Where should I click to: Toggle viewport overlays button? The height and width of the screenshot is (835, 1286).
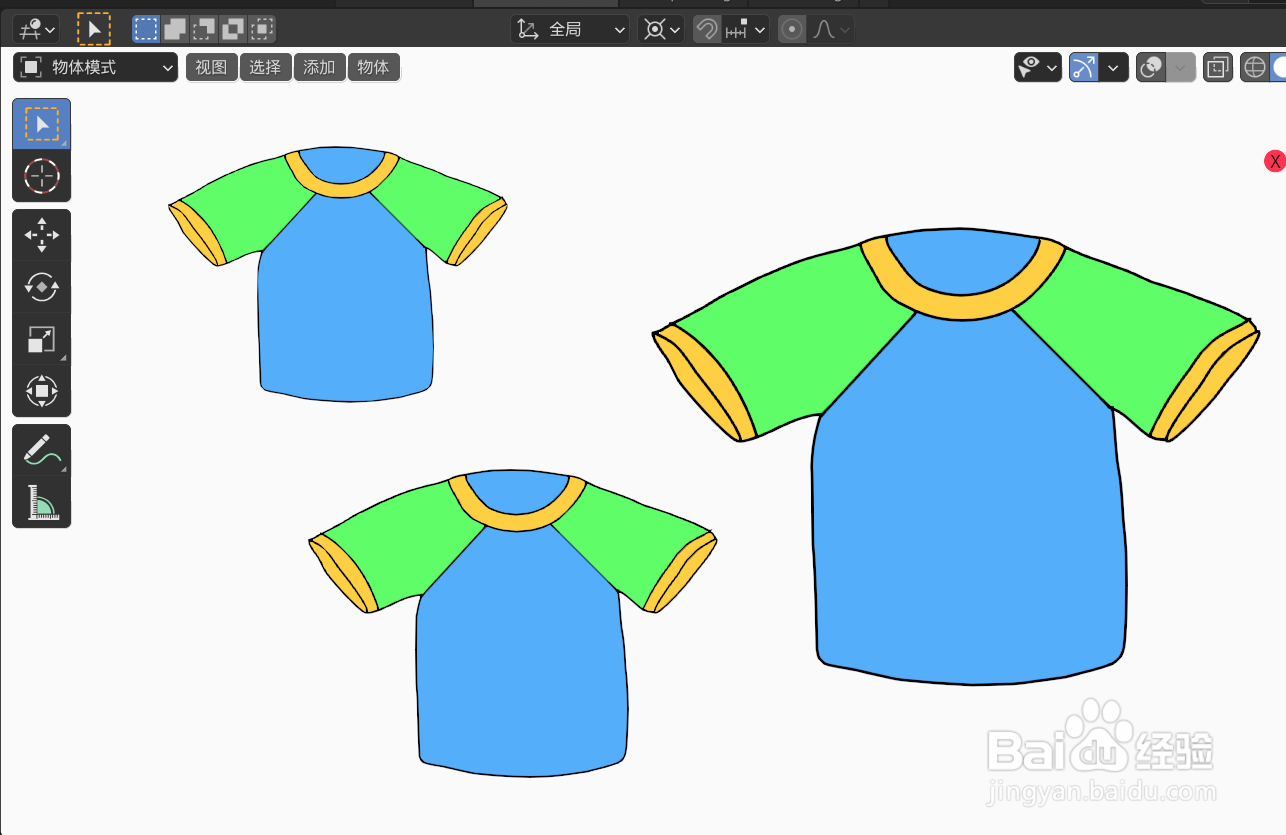(x=1151, y=67)
